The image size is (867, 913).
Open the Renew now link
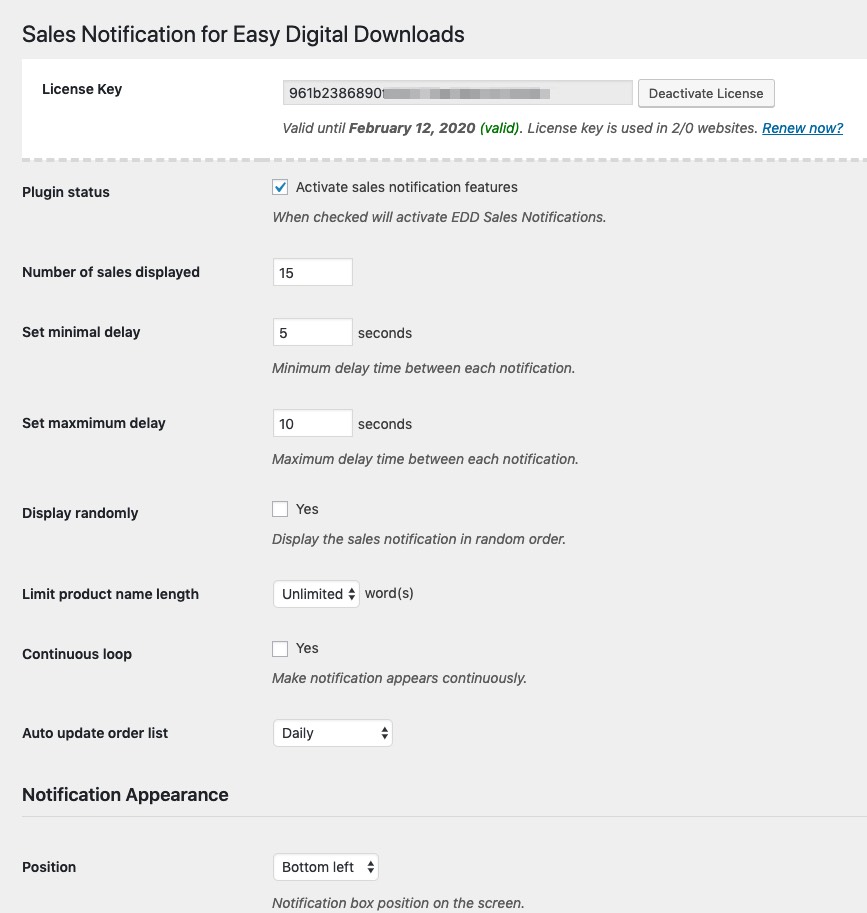(x=802, y=128)
